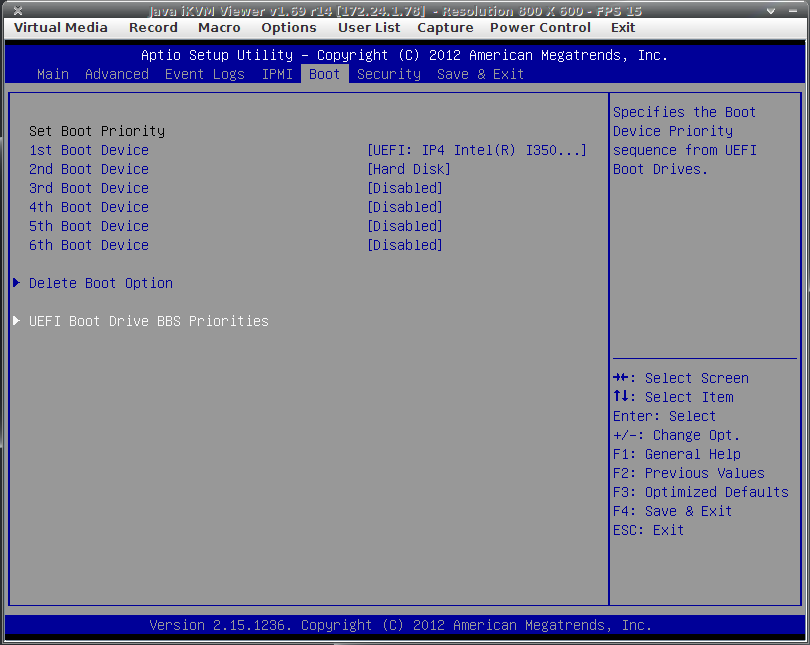Switch to the IPMI tab
Image resolution: width=810 pixels, height=645 pixels.
click(277, 74)
